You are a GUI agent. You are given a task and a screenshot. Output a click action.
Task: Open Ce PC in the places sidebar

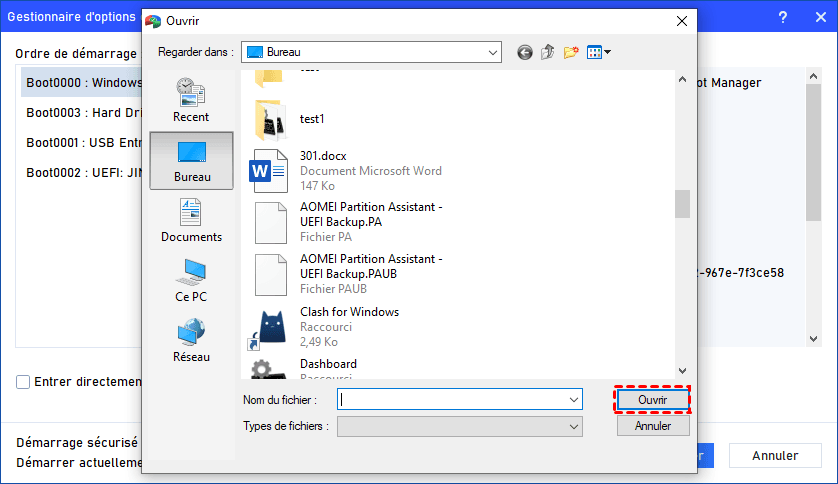(x=191, y=280)
